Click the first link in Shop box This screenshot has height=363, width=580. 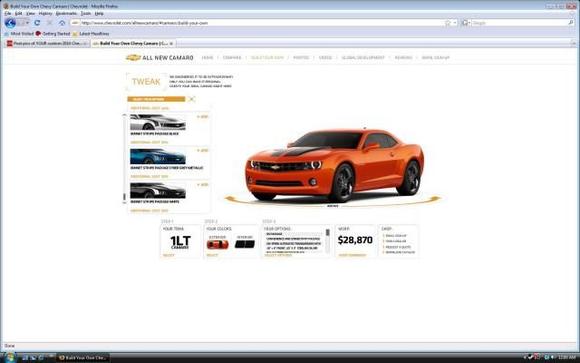click(396, 236)
